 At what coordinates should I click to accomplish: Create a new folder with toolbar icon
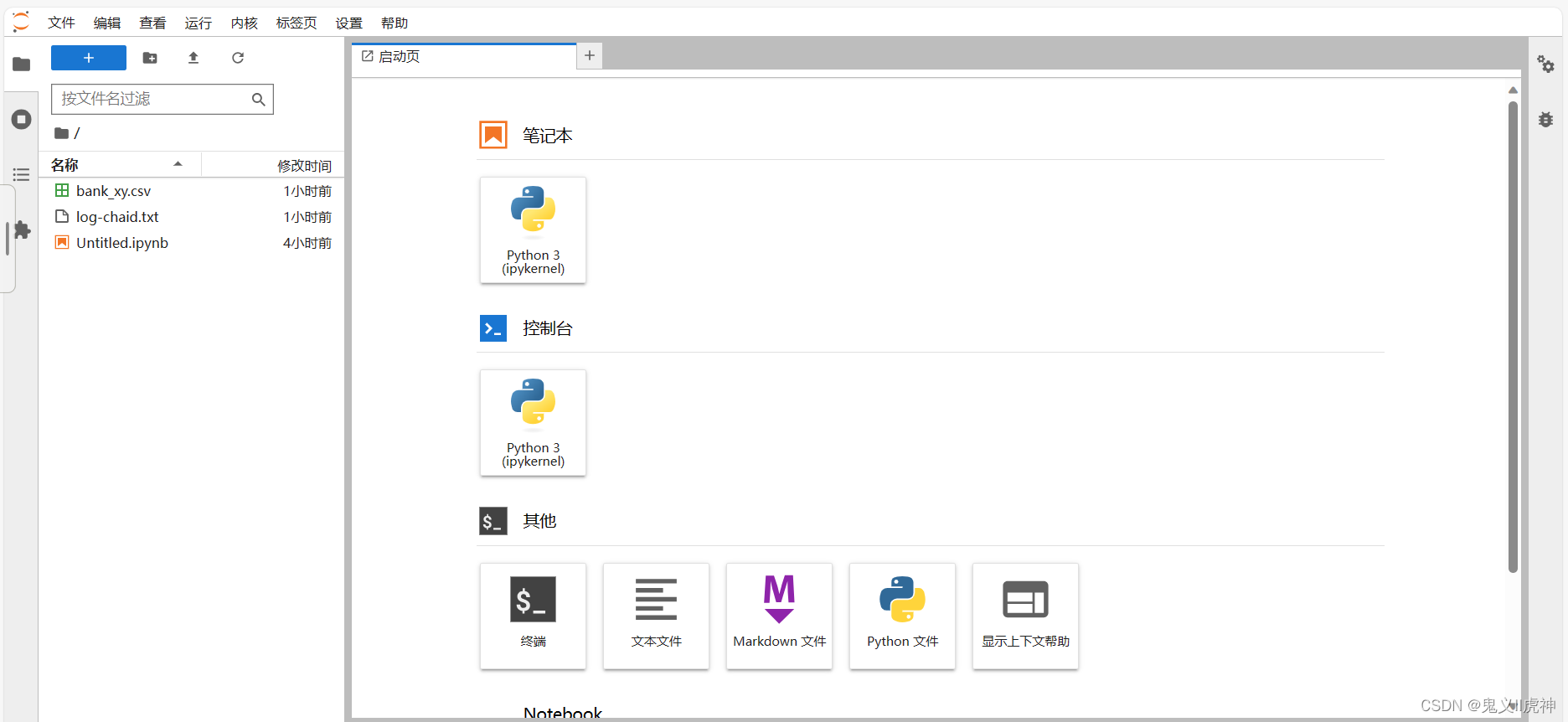pos(150,58)
